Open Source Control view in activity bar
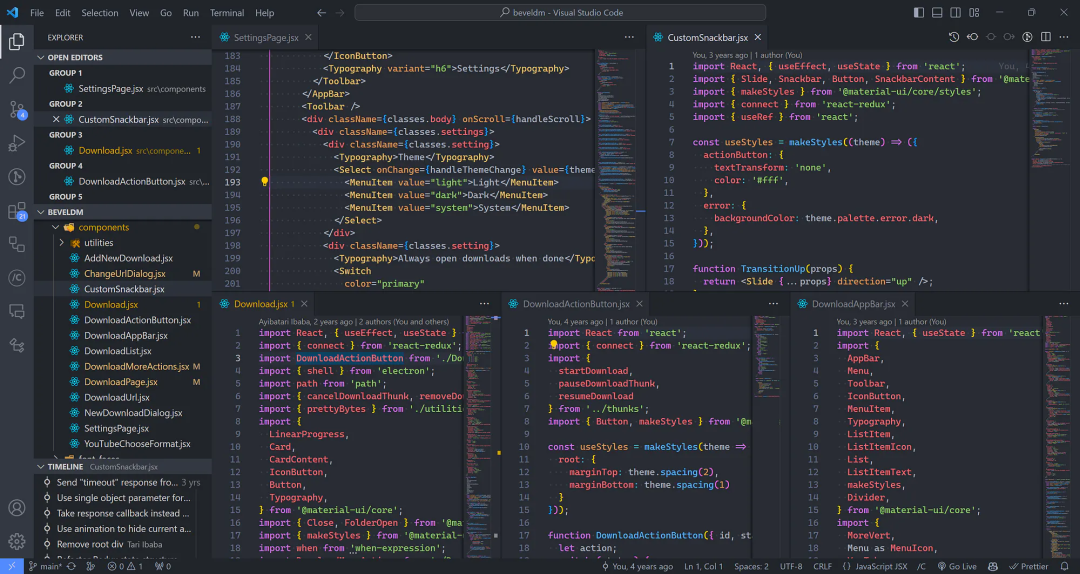 [17, 109]
